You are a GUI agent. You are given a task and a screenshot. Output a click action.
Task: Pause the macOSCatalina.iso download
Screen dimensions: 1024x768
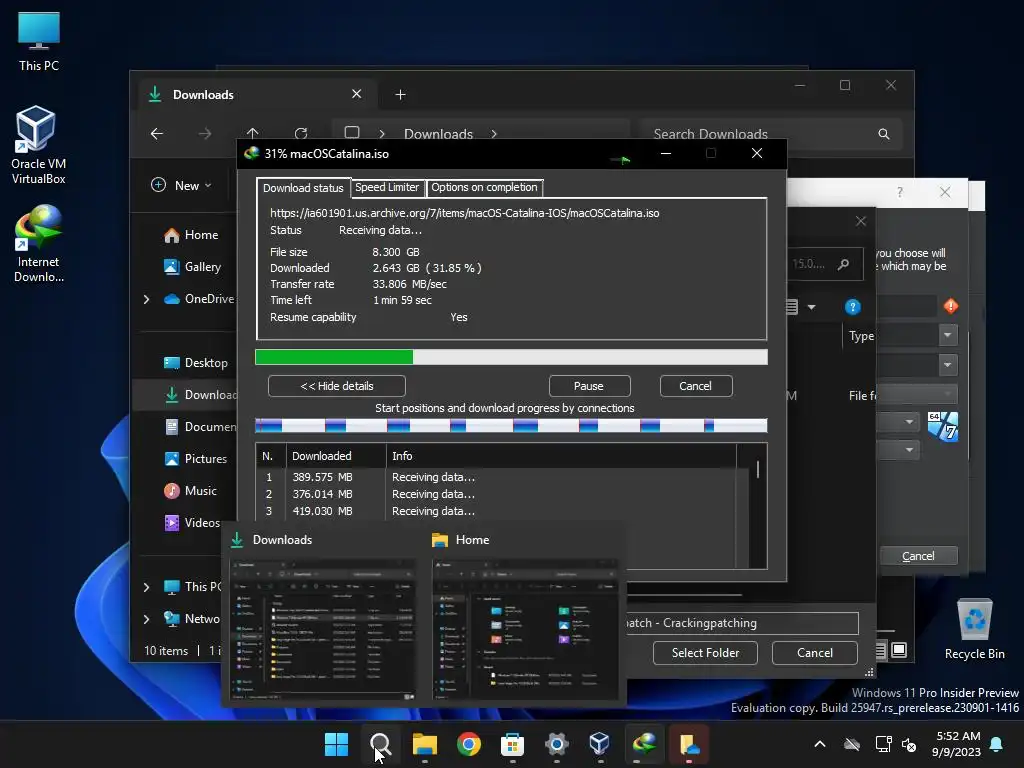tap(589, 386)
